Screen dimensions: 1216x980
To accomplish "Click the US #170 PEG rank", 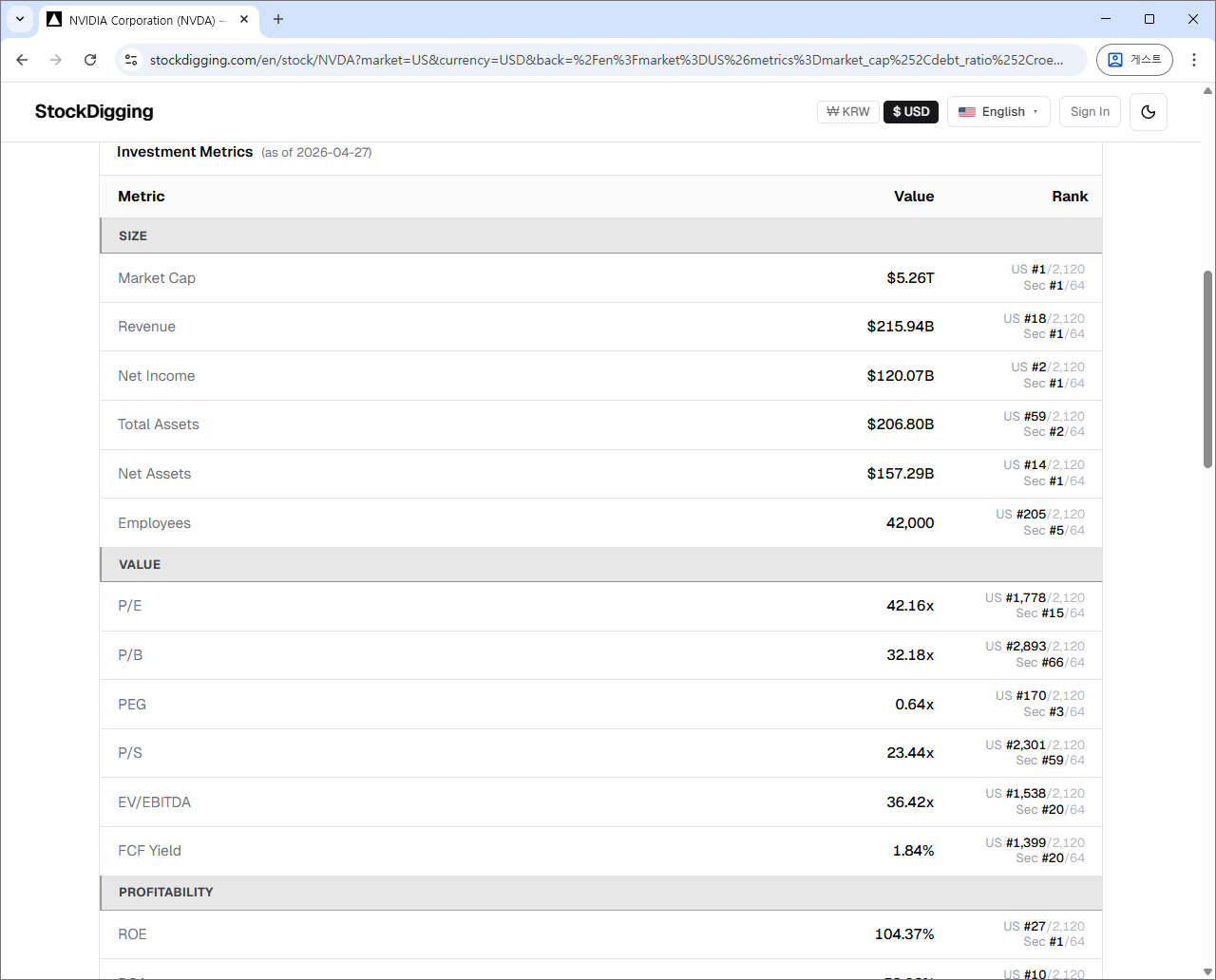I will click(x=1040, y=696).
